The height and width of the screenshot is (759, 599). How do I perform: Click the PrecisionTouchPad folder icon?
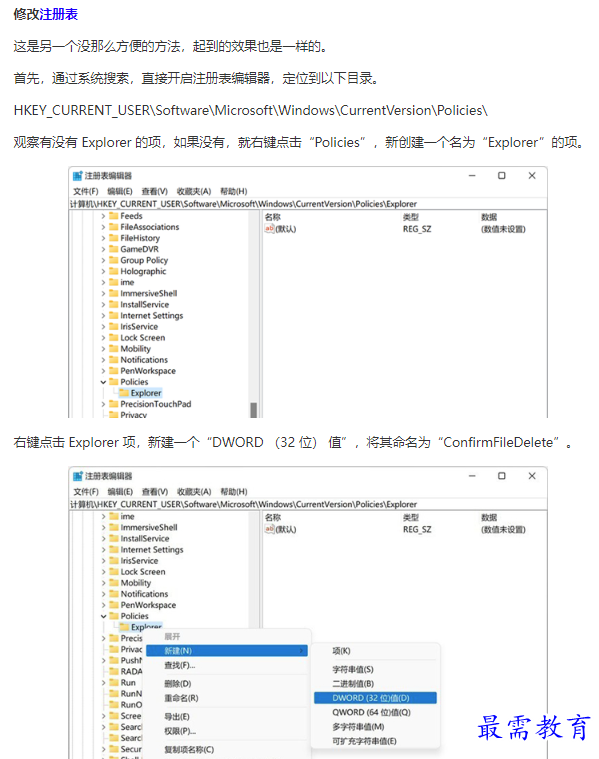pyautogui.click(x=114, y=404)
